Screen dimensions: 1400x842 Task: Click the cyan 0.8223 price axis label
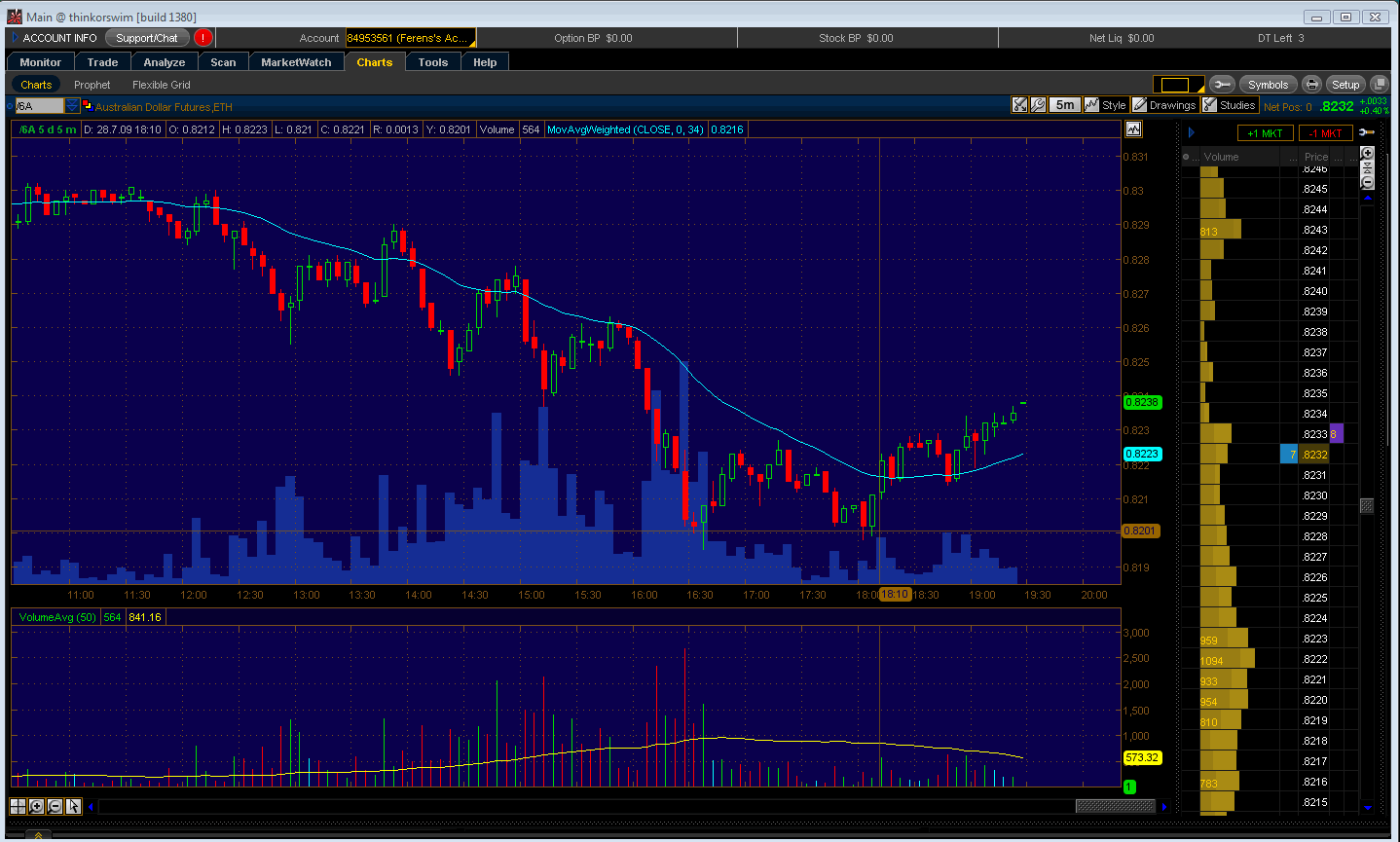point(1141,454)
